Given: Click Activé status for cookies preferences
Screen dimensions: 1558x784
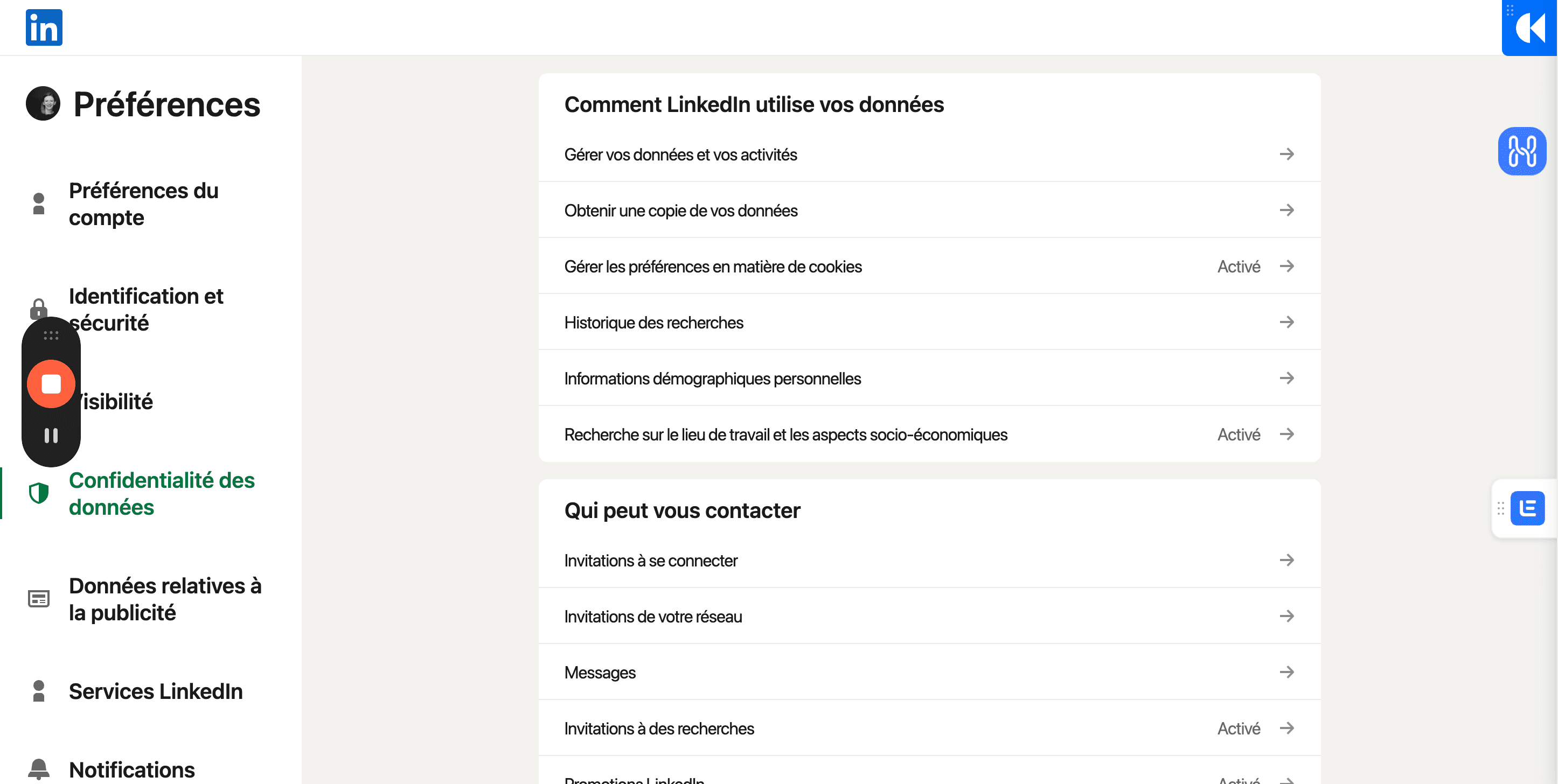Looking at the screenshot, I should click(1239, 266).
